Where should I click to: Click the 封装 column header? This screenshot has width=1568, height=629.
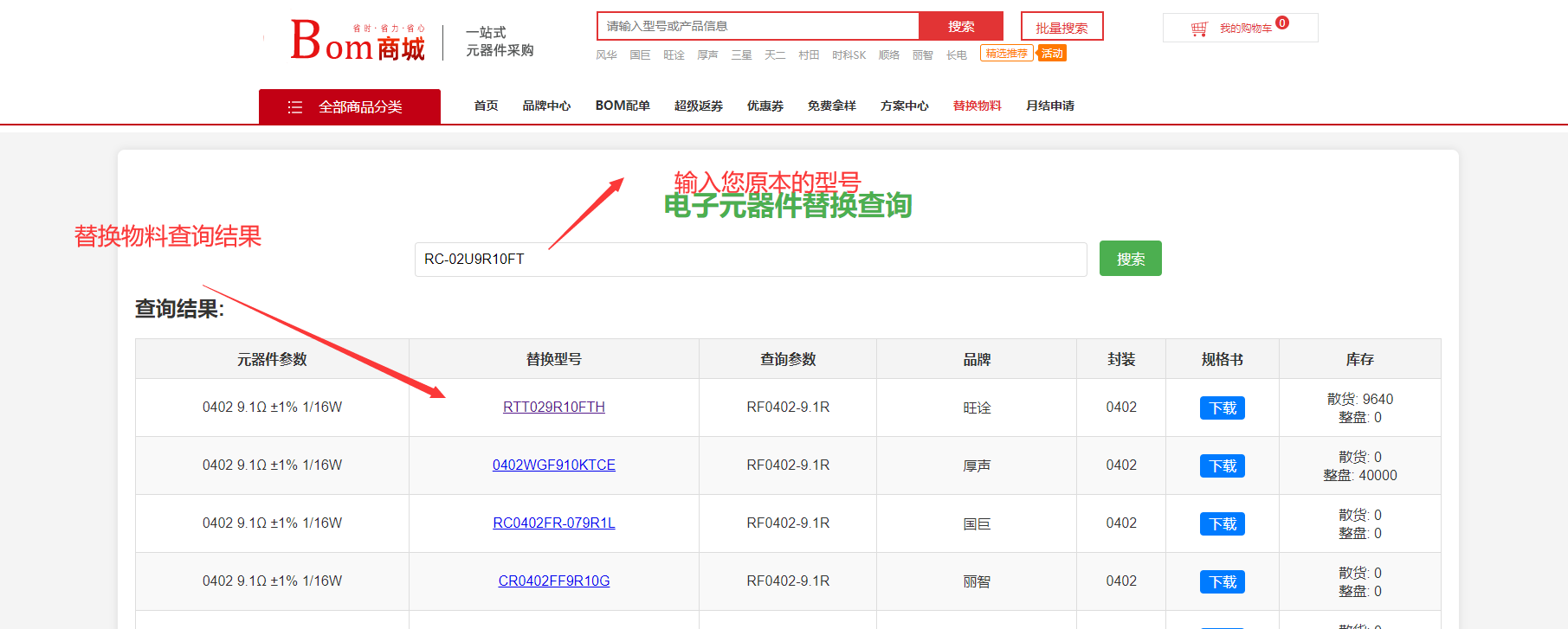coord(1121,359)
